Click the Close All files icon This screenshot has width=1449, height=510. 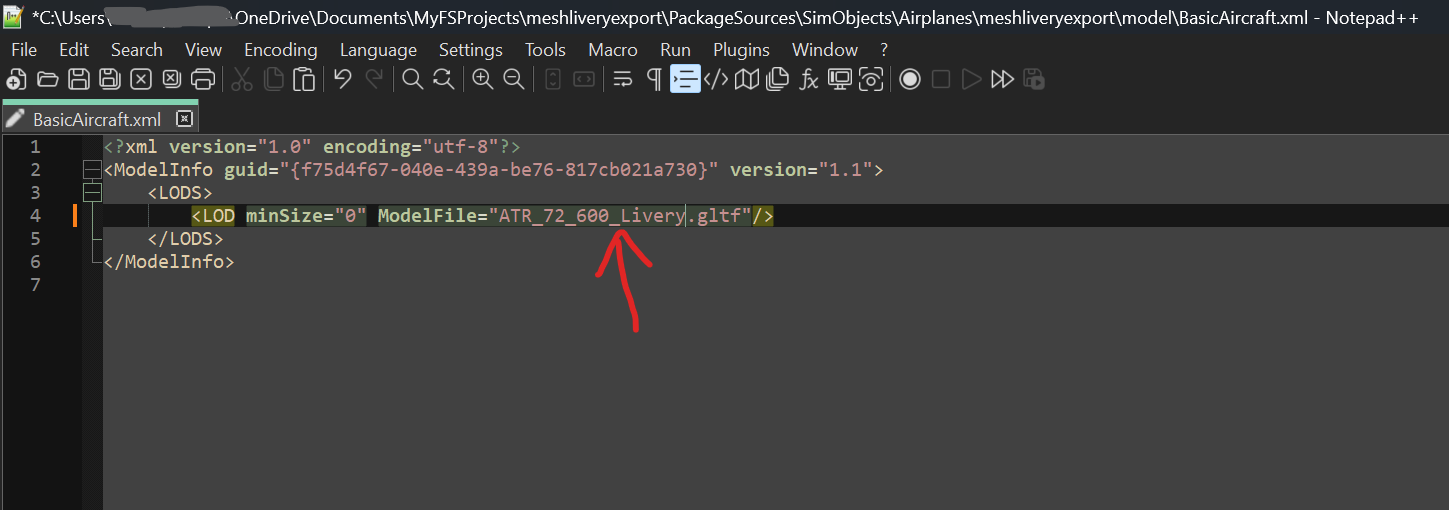click(172, 80)
